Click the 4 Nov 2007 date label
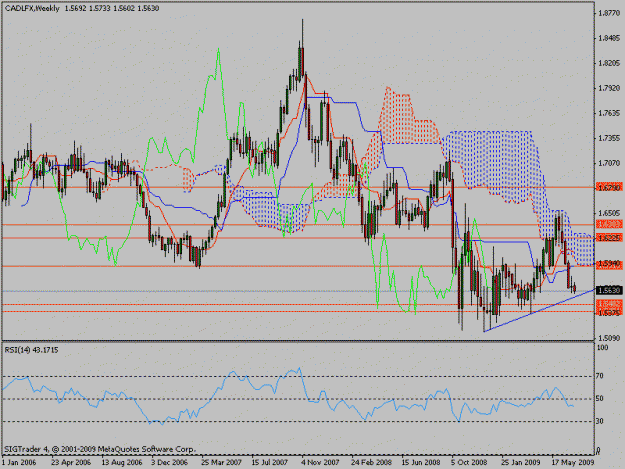 [320, 463]
